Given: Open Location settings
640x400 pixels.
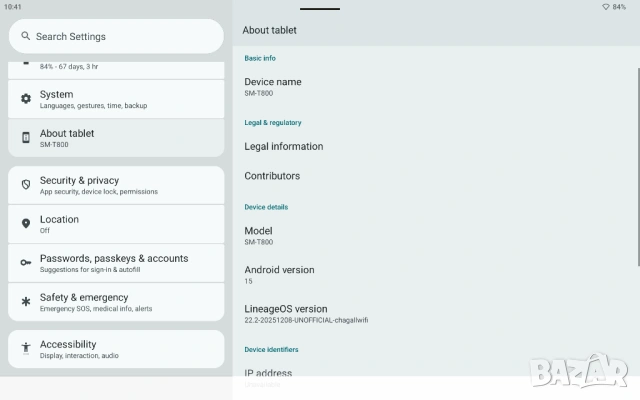Looking at the screenshot, I should pos(116,224).
